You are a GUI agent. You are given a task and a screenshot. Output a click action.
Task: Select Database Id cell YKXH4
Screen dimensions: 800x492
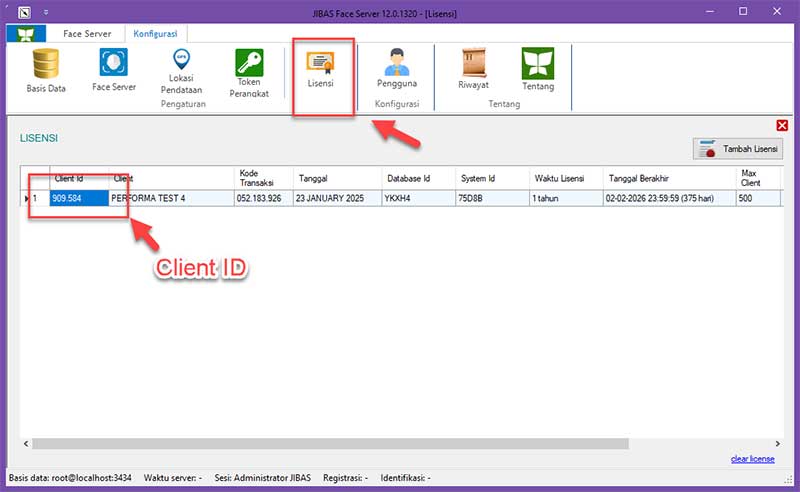tap(418, 198)
